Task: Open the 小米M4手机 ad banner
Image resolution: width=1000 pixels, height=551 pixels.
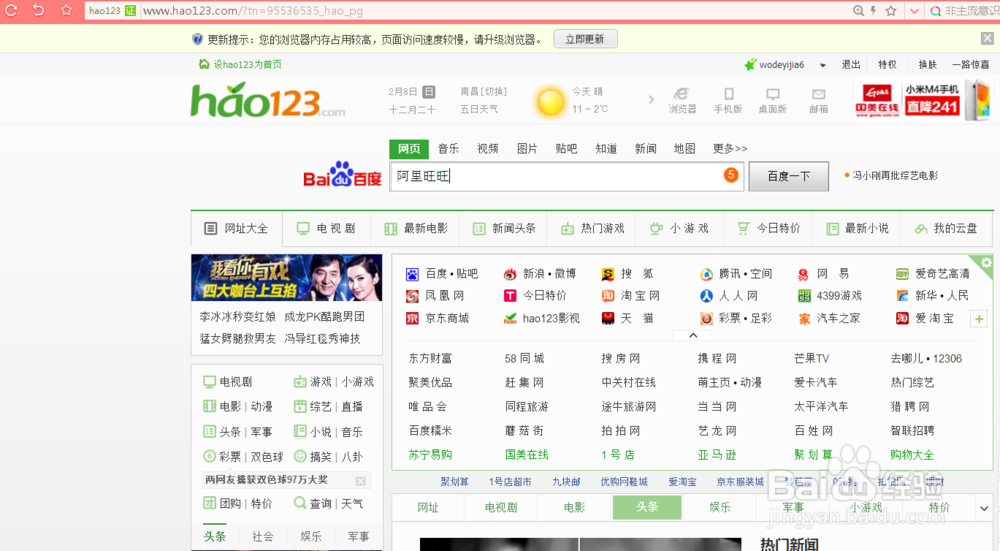Action: click(947, 100)
